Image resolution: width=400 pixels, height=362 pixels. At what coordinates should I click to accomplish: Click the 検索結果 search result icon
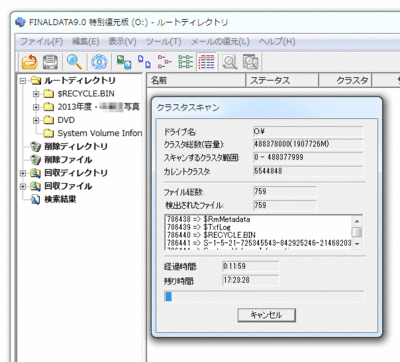[35, 199]
